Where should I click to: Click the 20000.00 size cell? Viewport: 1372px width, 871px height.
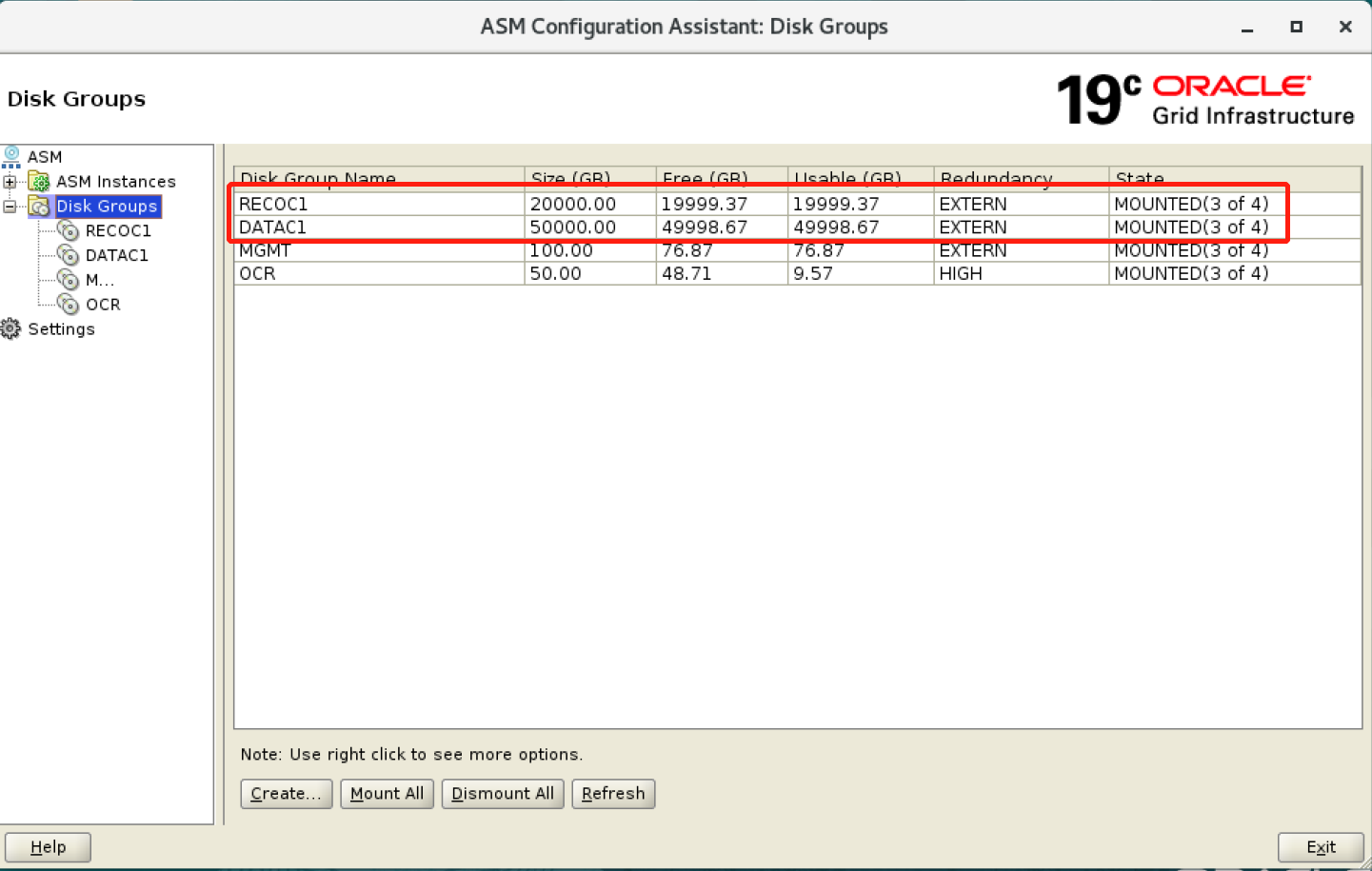(590, 204)
